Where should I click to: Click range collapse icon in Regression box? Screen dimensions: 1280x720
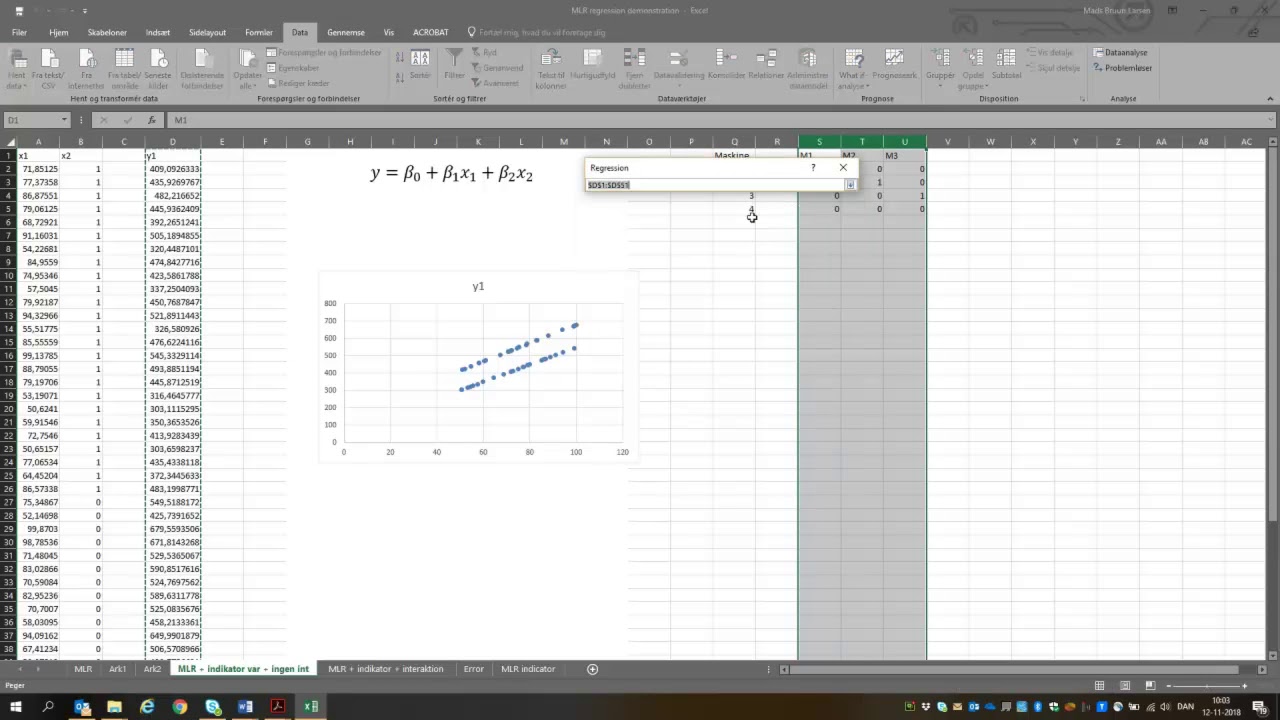tap(850, 185)
